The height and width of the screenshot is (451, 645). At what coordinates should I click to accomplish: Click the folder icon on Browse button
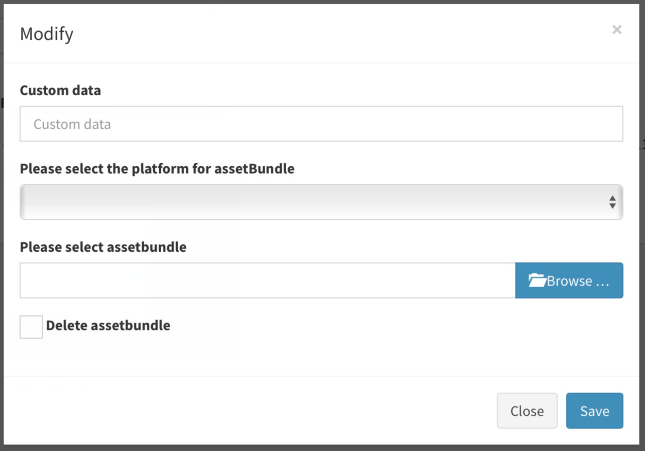(x=537, y=280)
